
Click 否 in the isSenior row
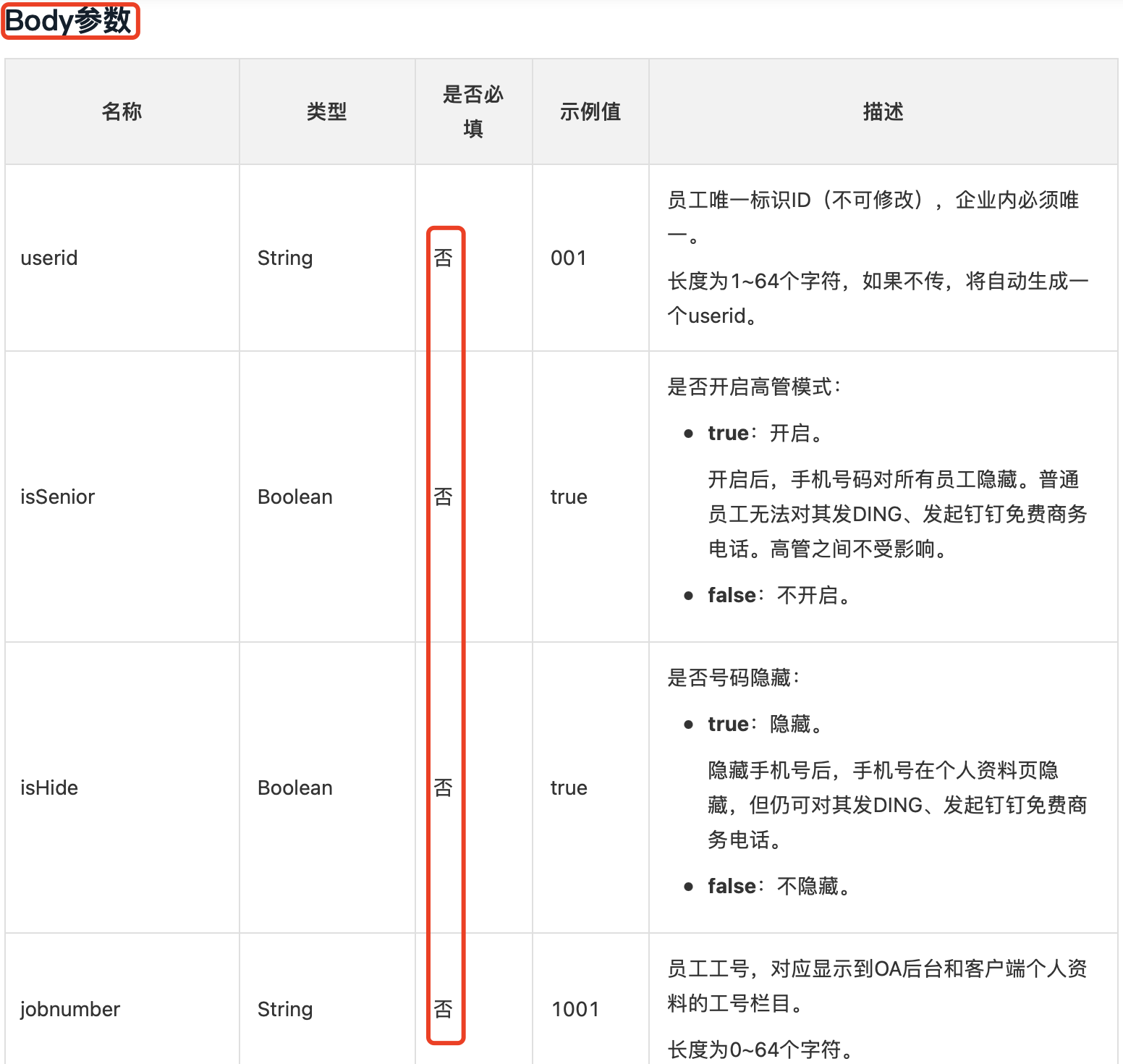tap(443, 497)
